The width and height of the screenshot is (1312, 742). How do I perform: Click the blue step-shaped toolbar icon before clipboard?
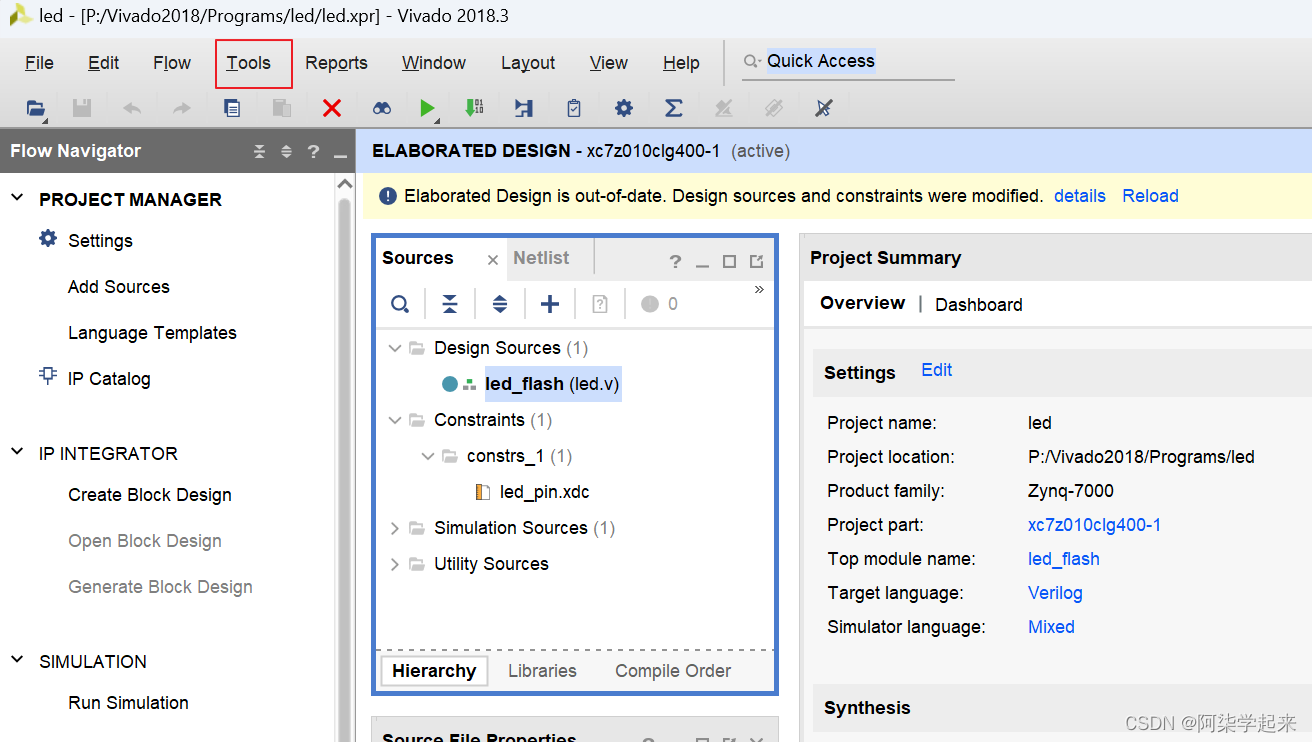click(x=524, y=108)
